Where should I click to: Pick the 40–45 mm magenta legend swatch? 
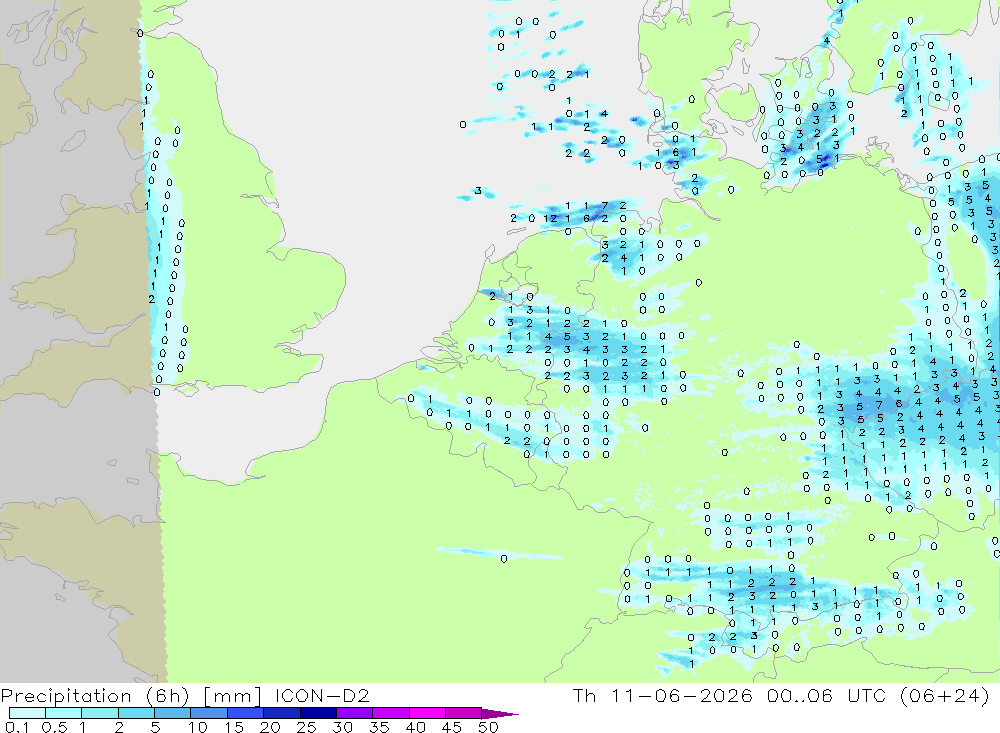click(427, 713)
